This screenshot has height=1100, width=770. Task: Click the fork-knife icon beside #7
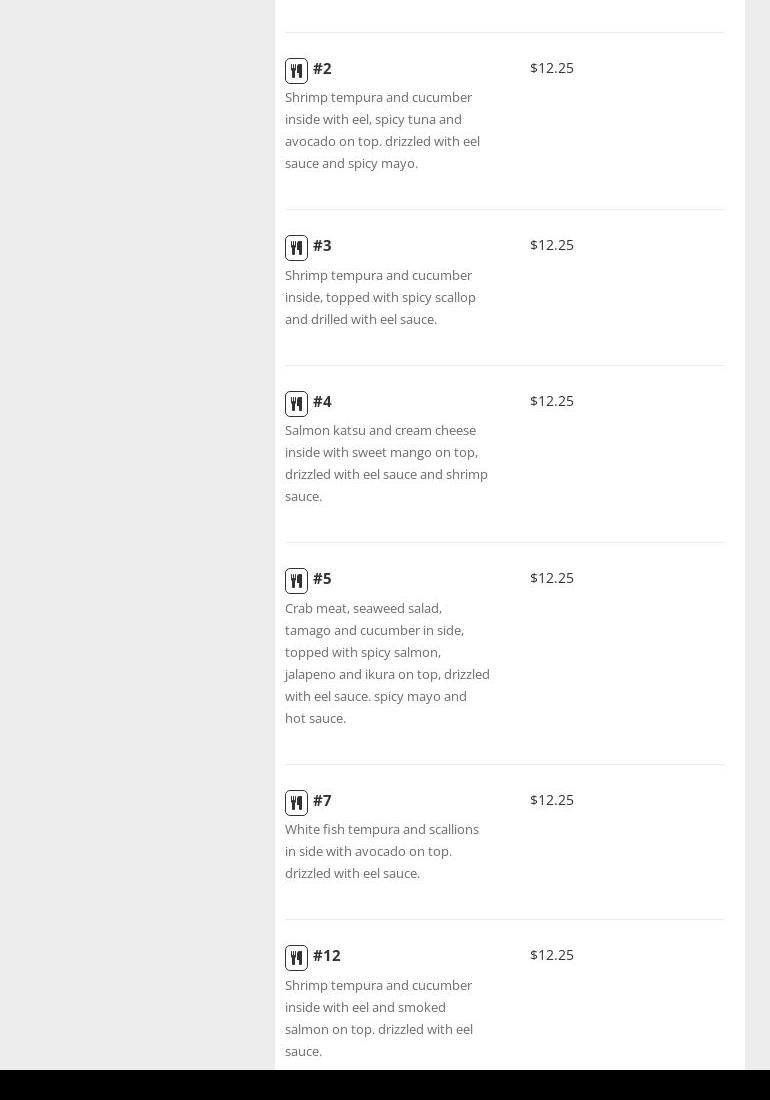[x=296, y=803]
